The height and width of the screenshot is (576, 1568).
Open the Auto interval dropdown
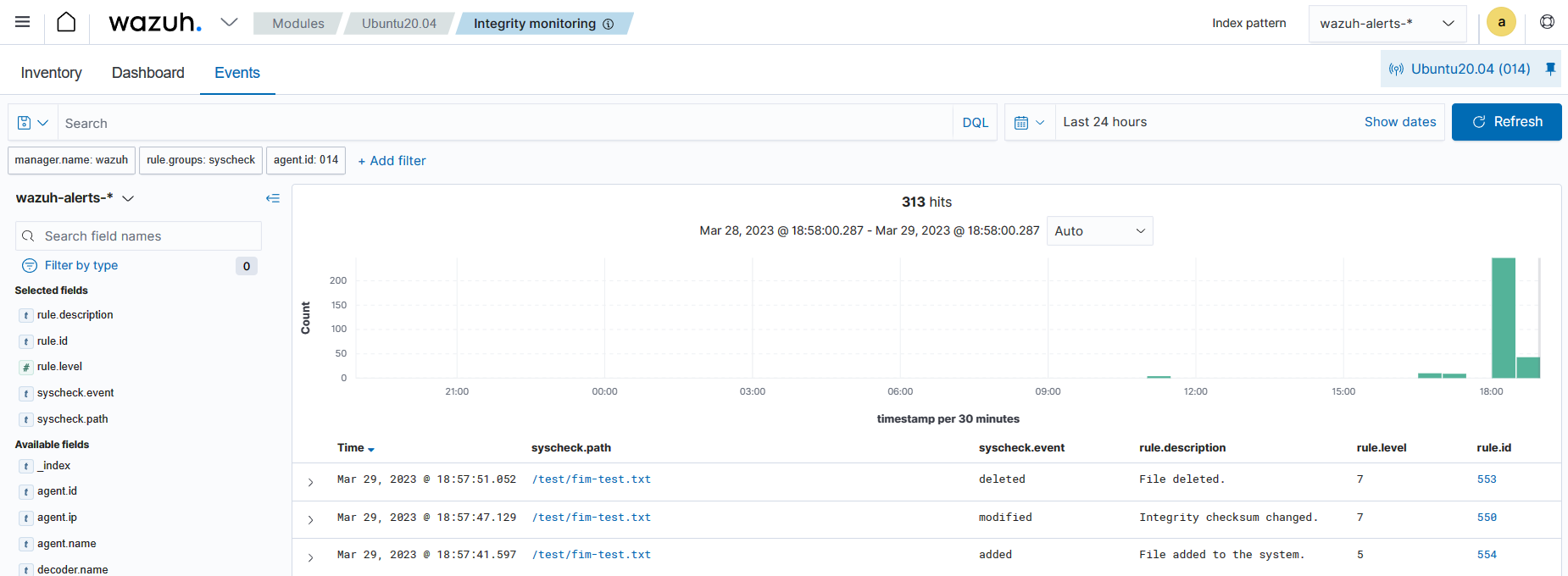click(1099, 231)
